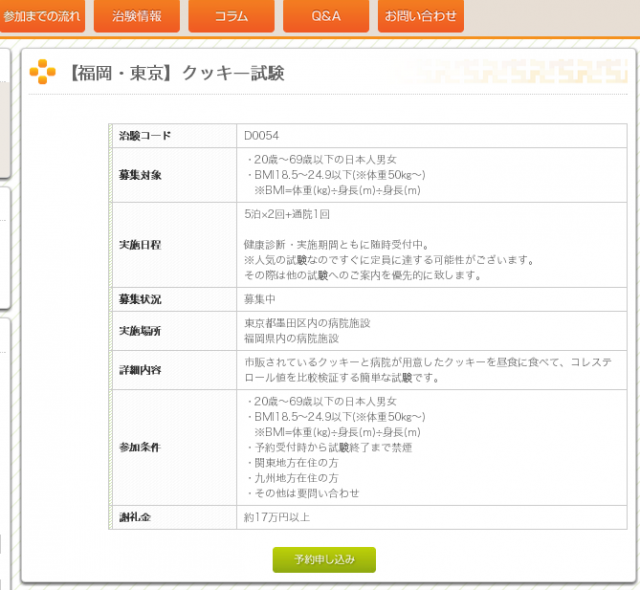The width and height of the screenshot is (640, 590).
Task: Click the 募集対象 row label
Action: (140, 175)
